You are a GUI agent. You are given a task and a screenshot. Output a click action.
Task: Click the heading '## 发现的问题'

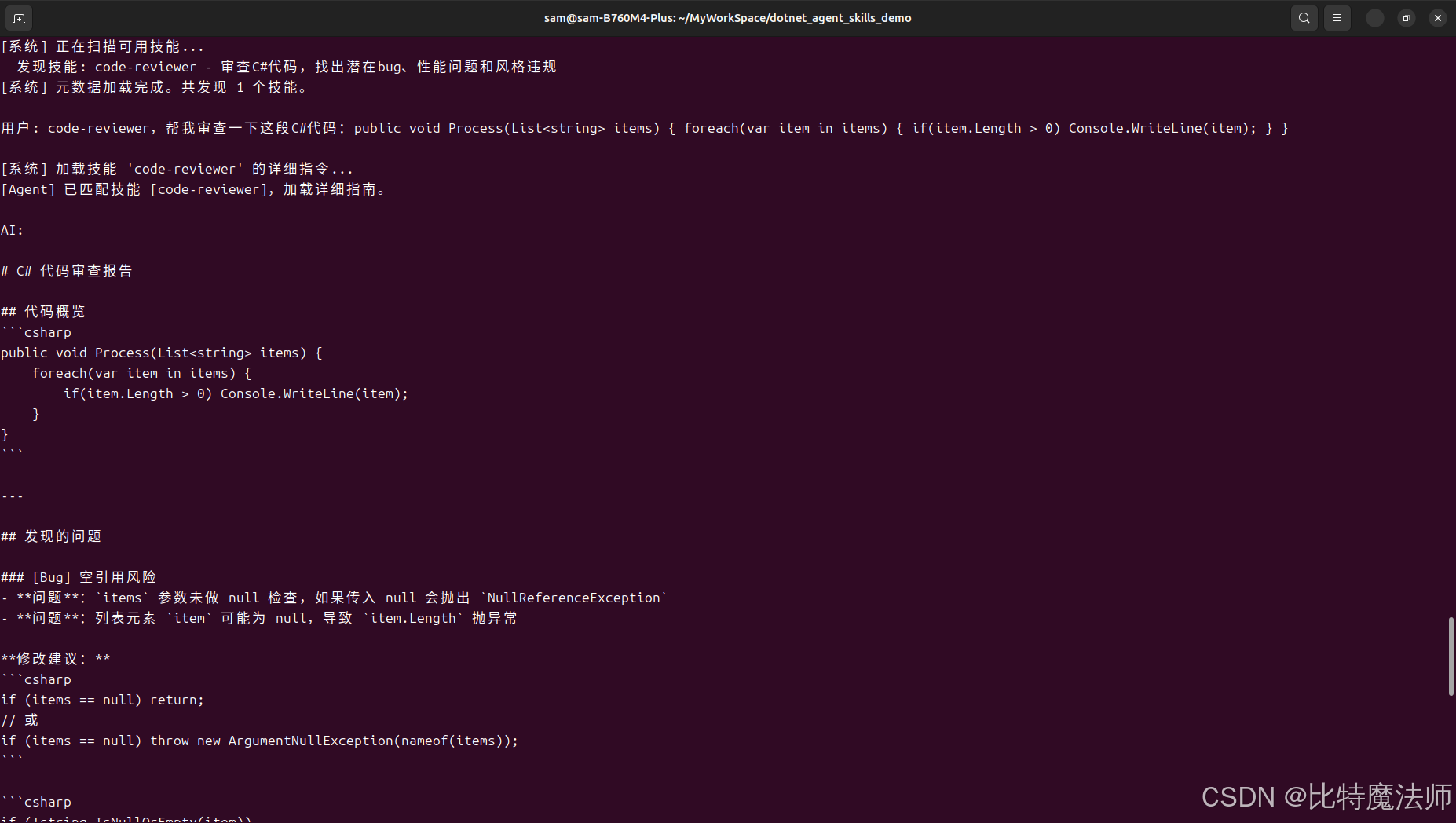pos(51,536)
